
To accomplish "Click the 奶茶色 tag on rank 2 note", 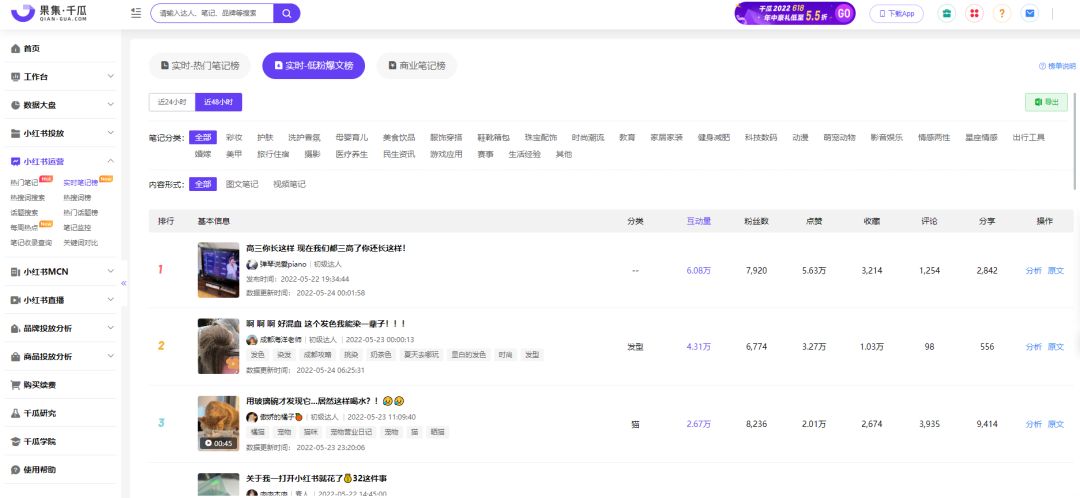I will coord(381,355).
